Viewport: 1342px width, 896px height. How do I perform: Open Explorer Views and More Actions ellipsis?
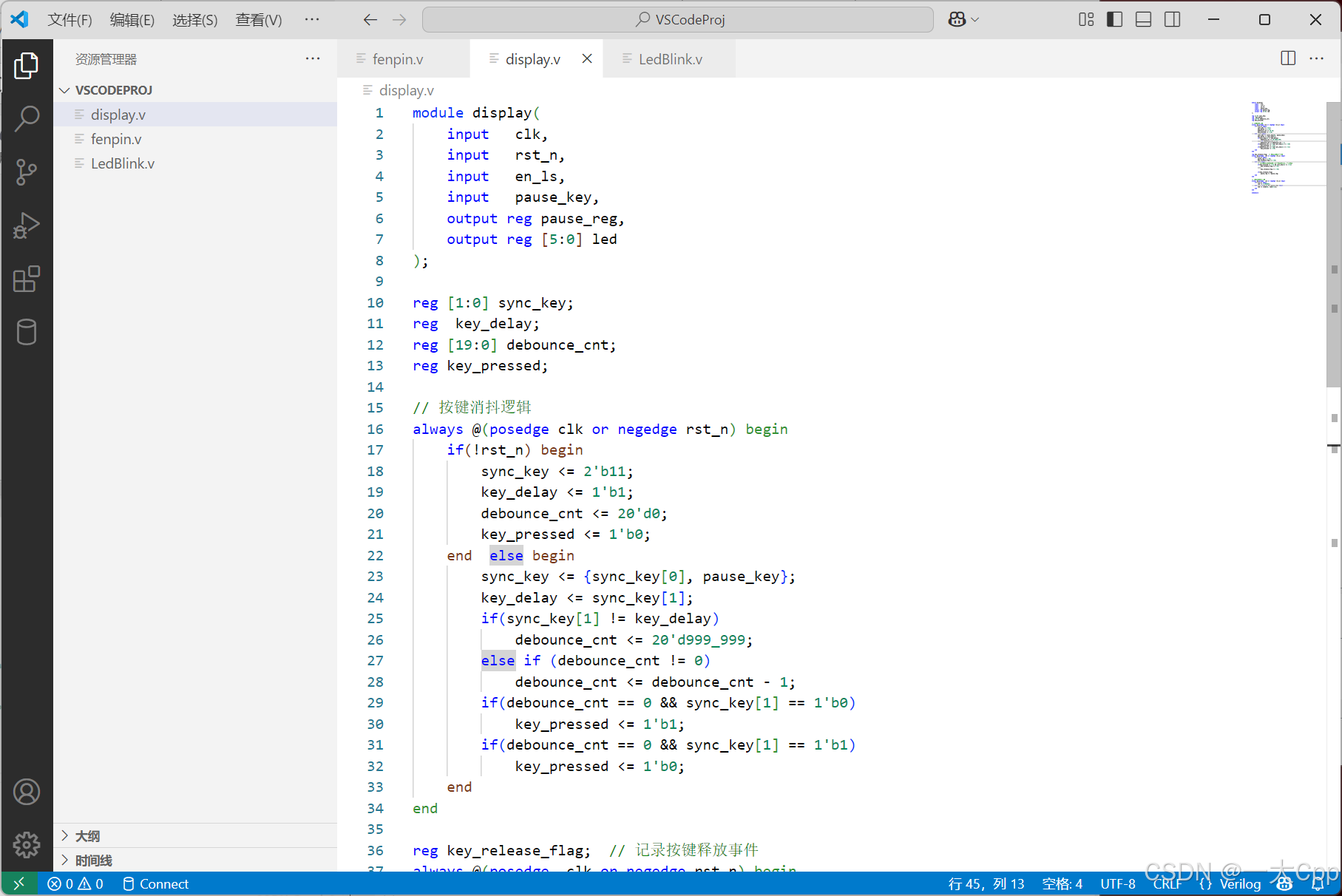(313, 58)
